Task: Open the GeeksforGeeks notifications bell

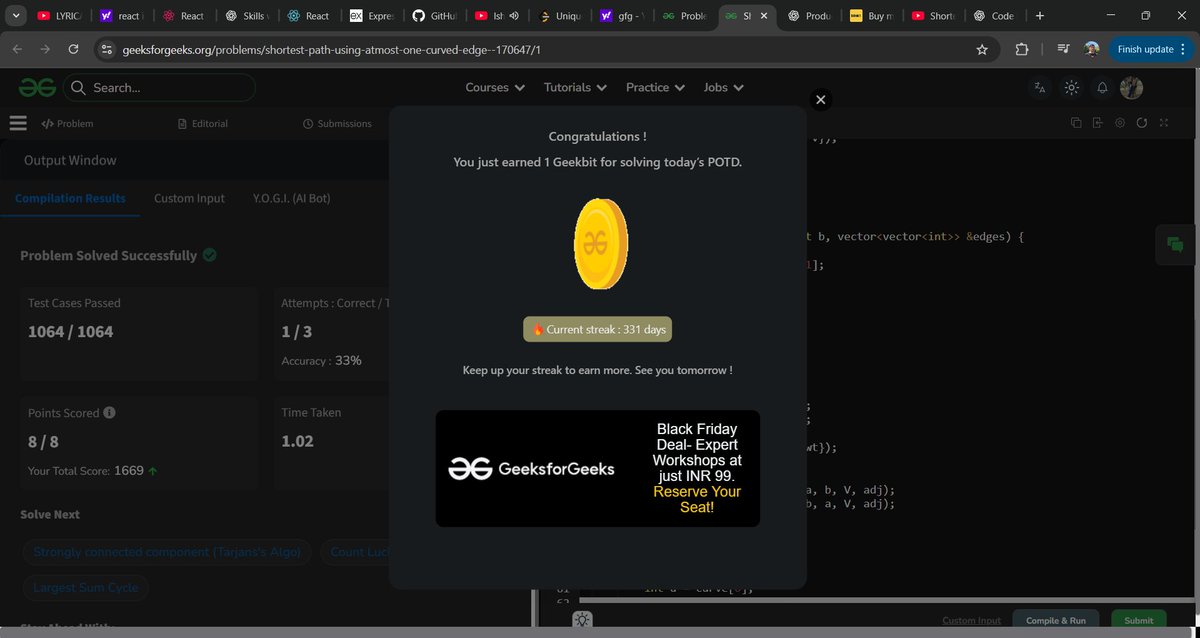Action: 1102,88
